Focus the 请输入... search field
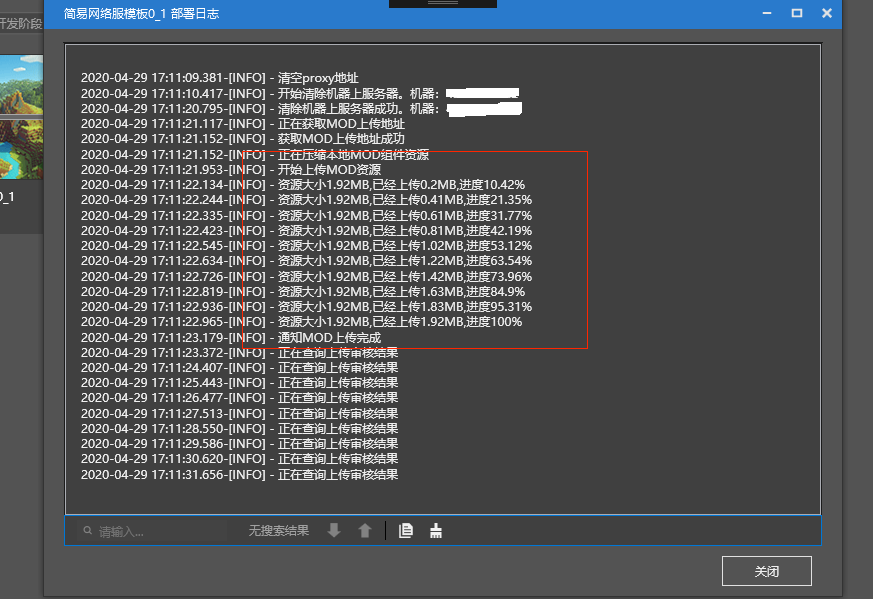Image resolution: width=873 pixels, height=599 pixels. [153, 531]
